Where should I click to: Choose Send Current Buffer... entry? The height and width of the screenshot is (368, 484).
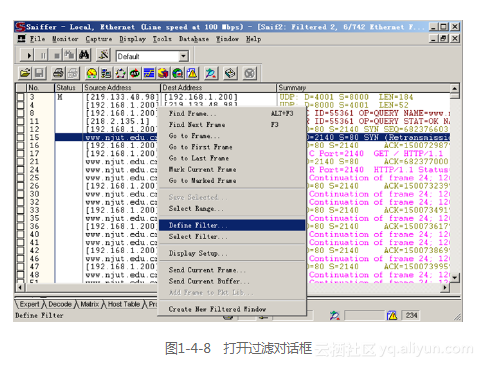[x=232, y=281]
